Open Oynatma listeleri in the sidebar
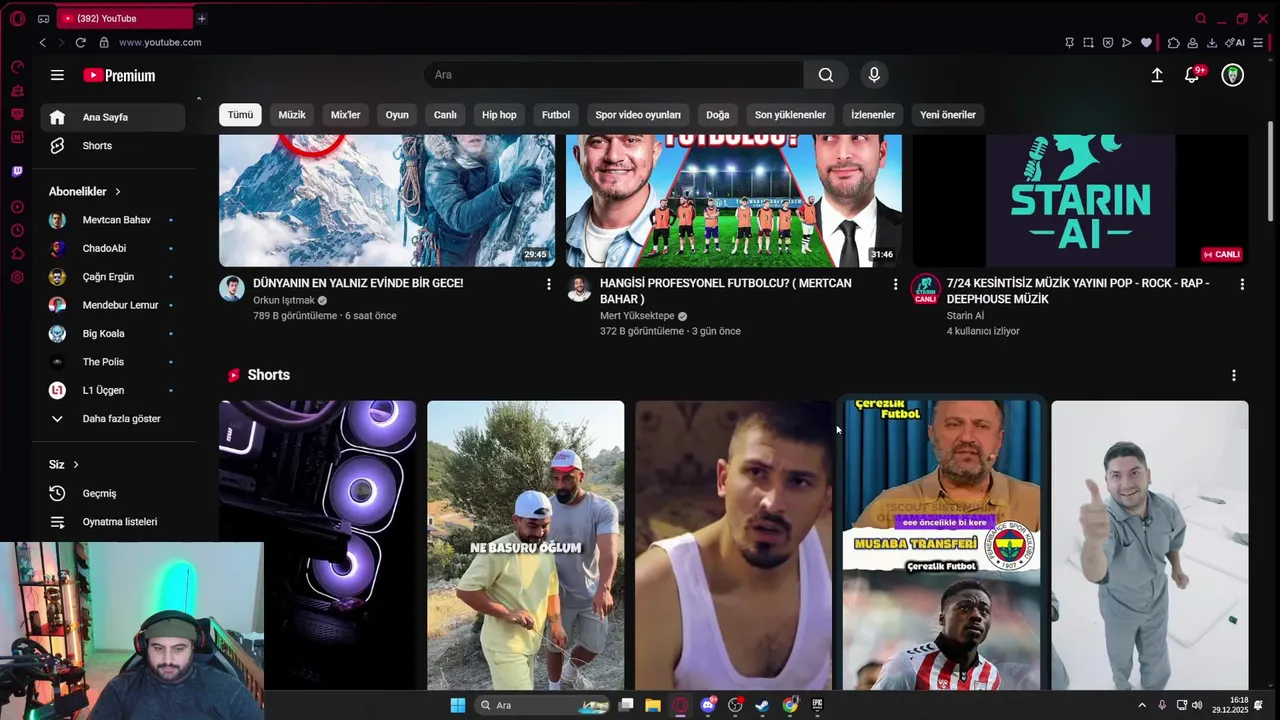1280x720 pixels. (x=113, y=522)
